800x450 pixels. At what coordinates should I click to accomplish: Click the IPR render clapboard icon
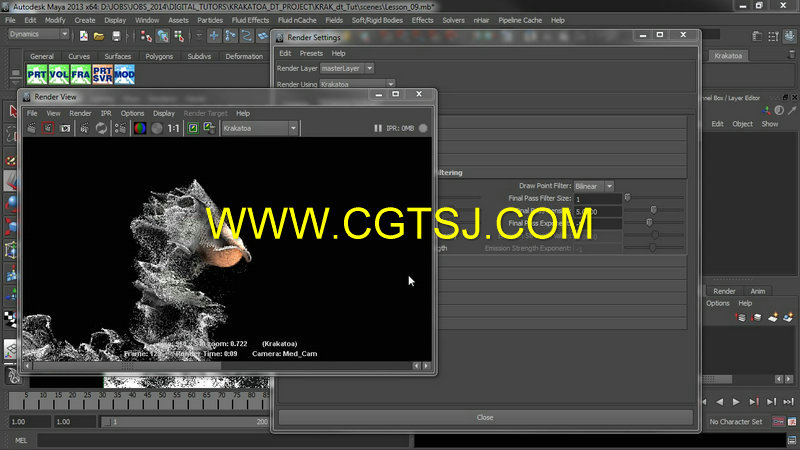(x=84, y=128)
